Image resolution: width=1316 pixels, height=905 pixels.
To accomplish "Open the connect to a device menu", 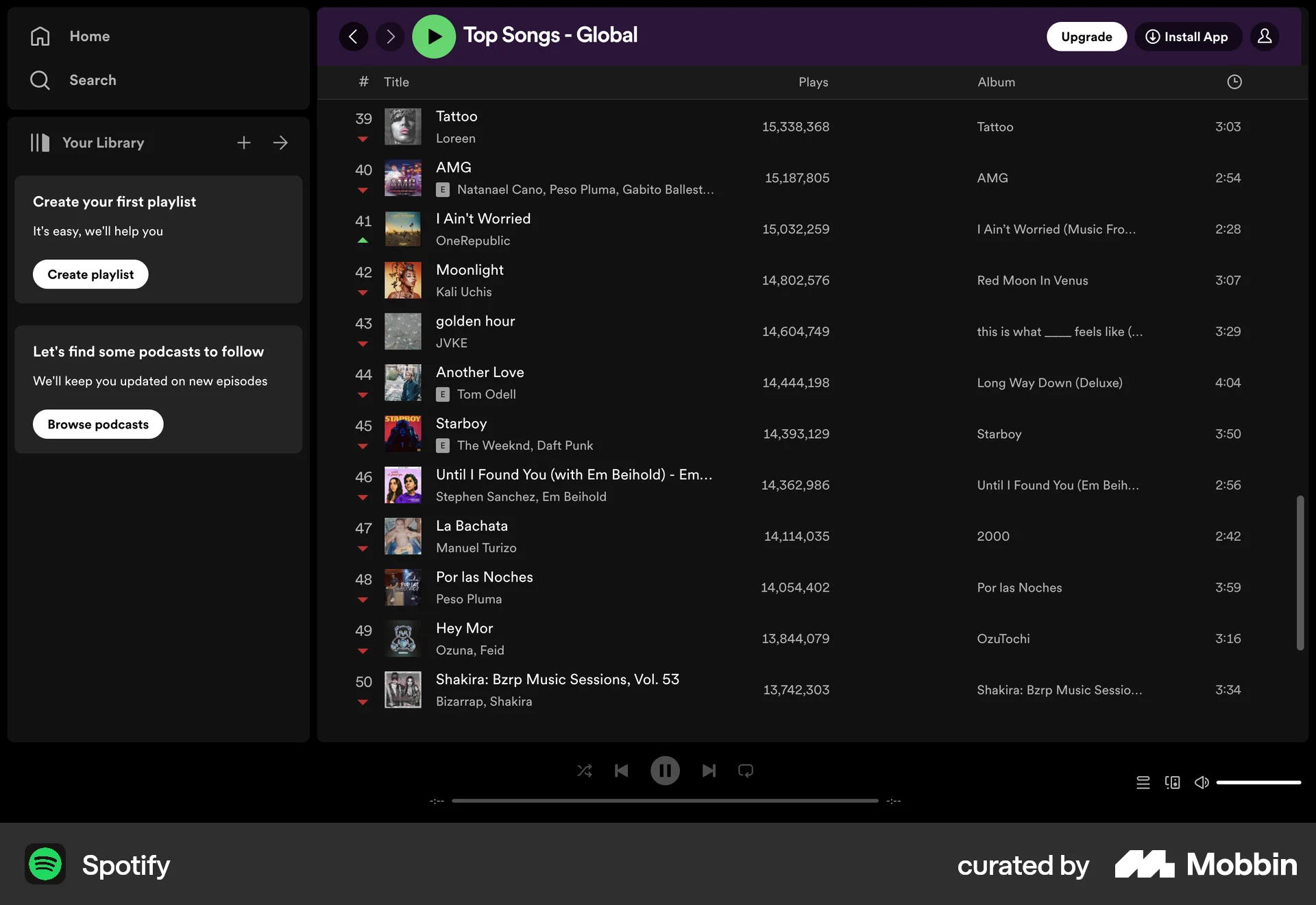I will (1172, 782).
